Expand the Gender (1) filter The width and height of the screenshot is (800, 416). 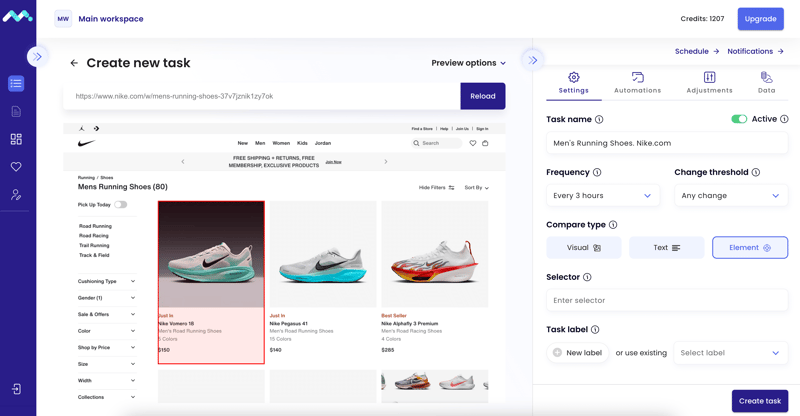[107, 298]
